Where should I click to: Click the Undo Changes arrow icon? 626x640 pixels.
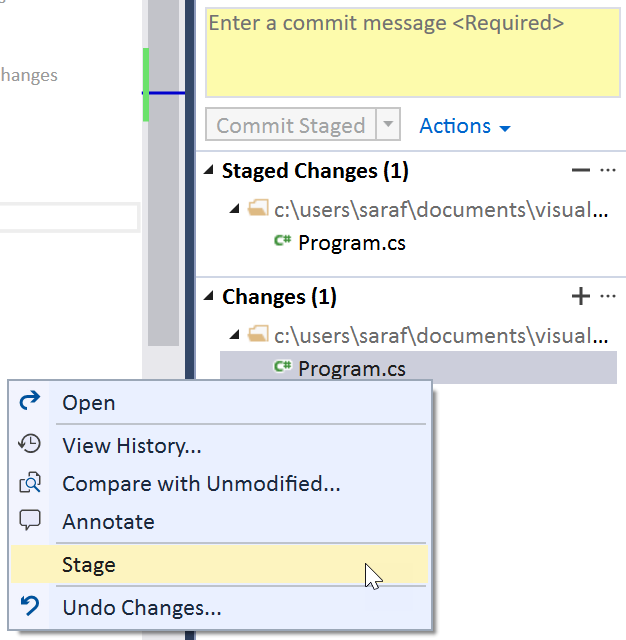pyautogui.click(x=30, y=607)
